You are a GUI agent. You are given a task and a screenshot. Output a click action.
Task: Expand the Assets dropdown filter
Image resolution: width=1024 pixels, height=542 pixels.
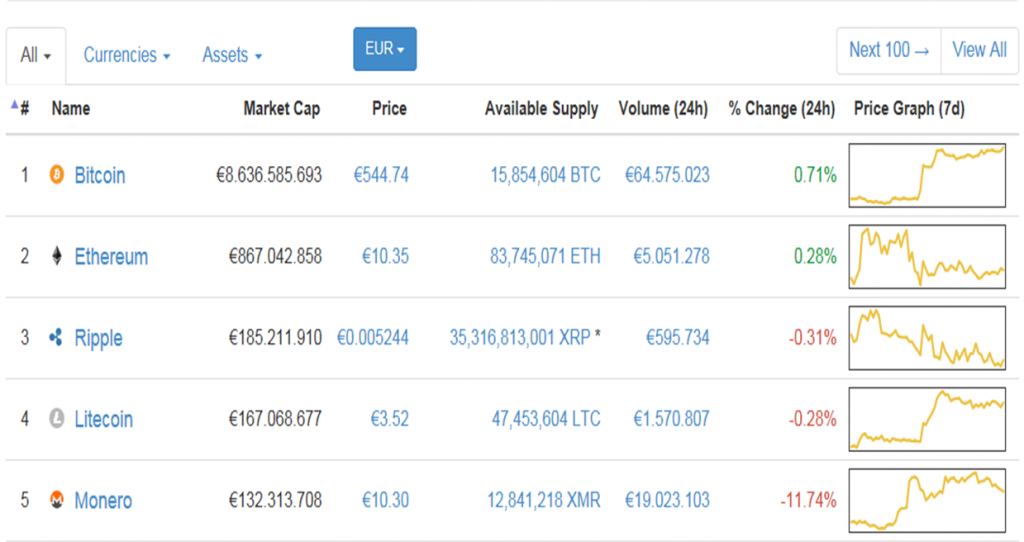click(x=232, y=56)
